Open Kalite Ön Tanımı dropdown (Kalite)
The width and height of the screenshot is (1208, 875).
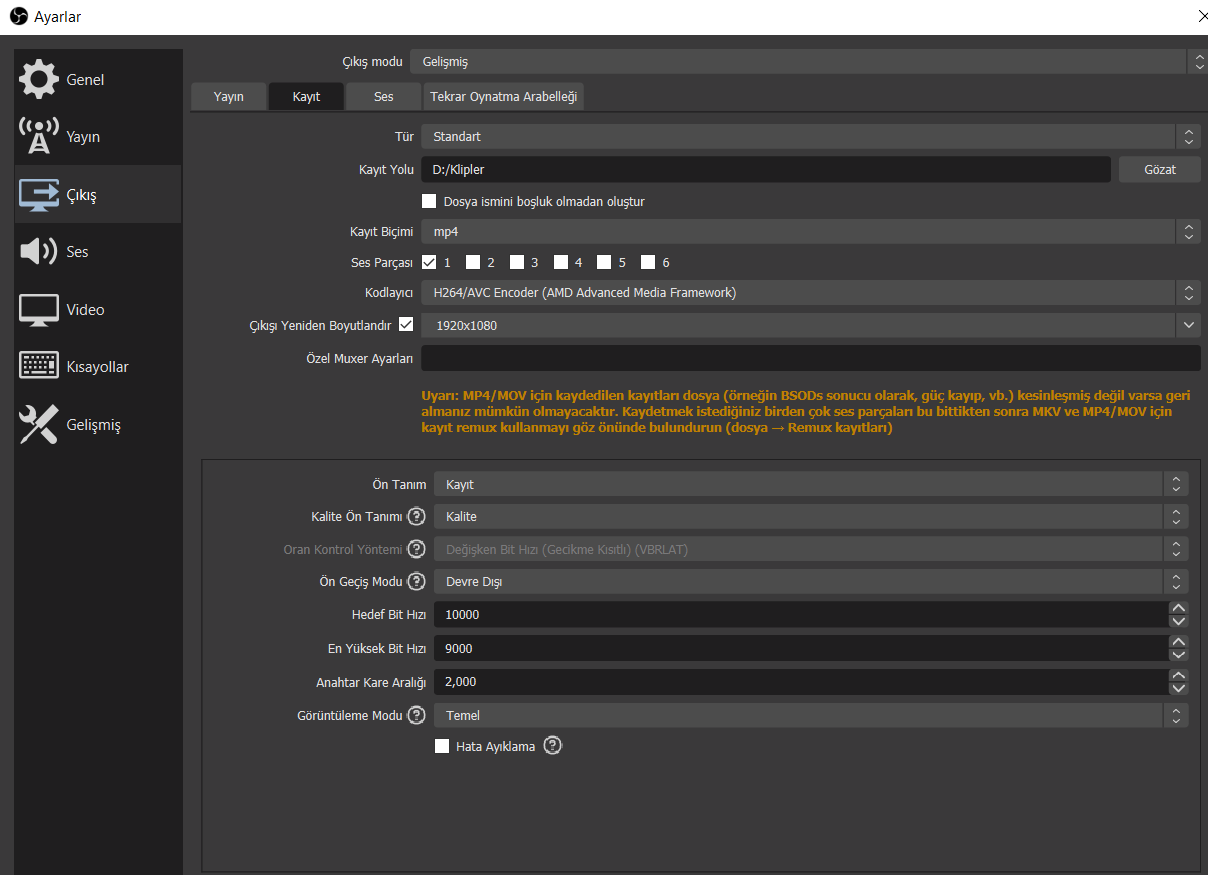(x=811, y=517)
